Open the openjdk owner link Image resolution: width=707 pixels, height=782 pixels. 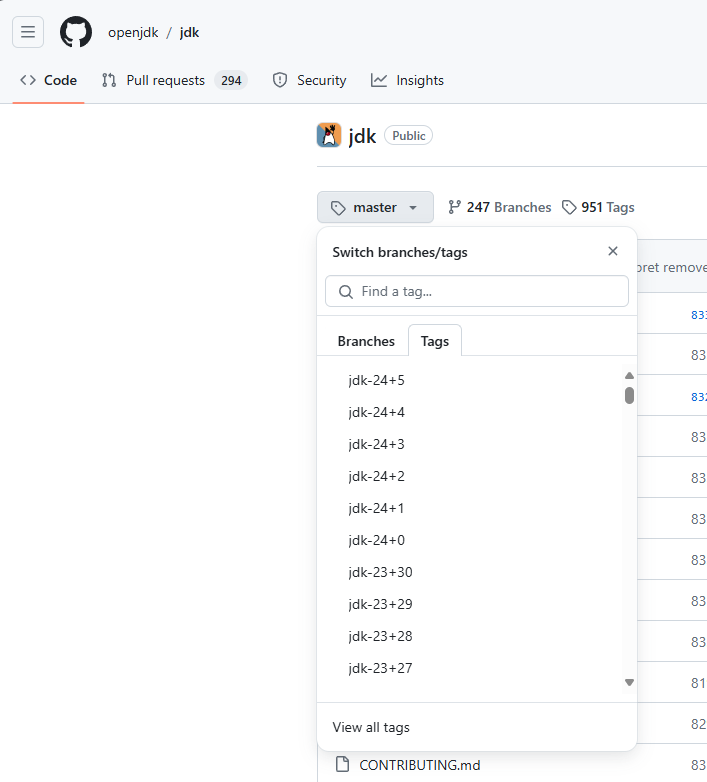133,32
